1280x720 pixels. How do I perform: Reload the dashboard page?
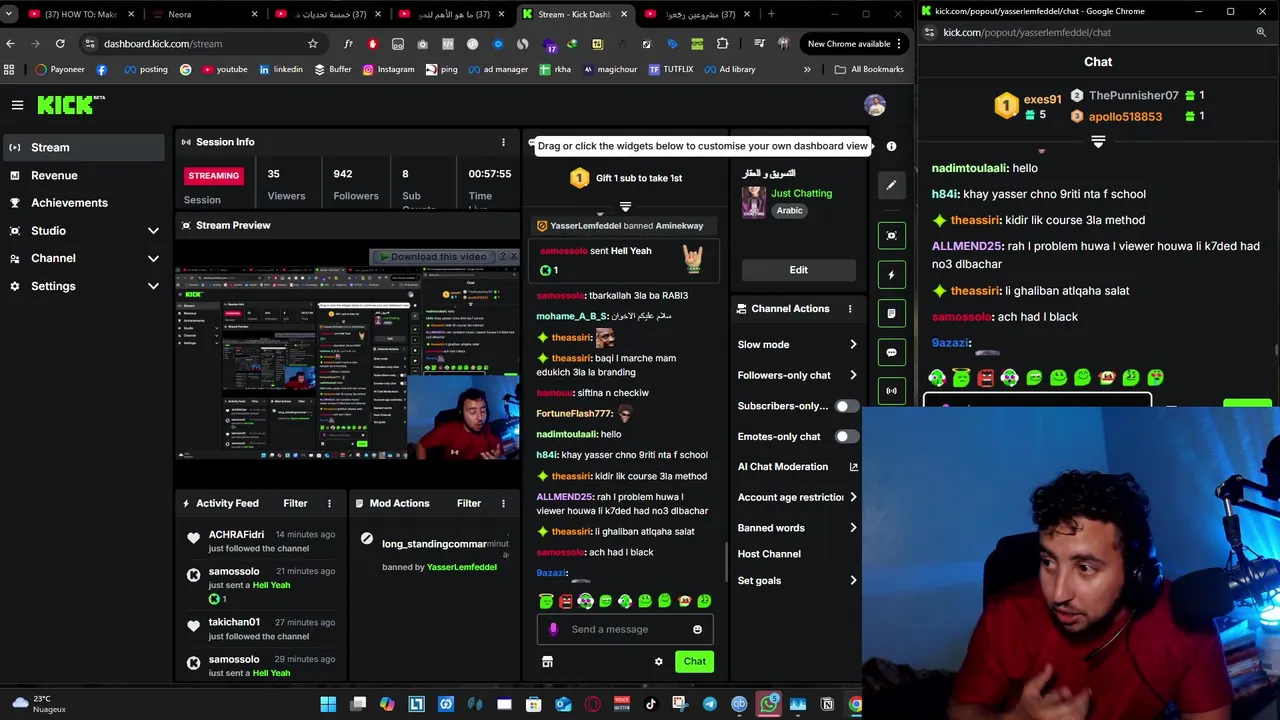click(x=60, y=44)
